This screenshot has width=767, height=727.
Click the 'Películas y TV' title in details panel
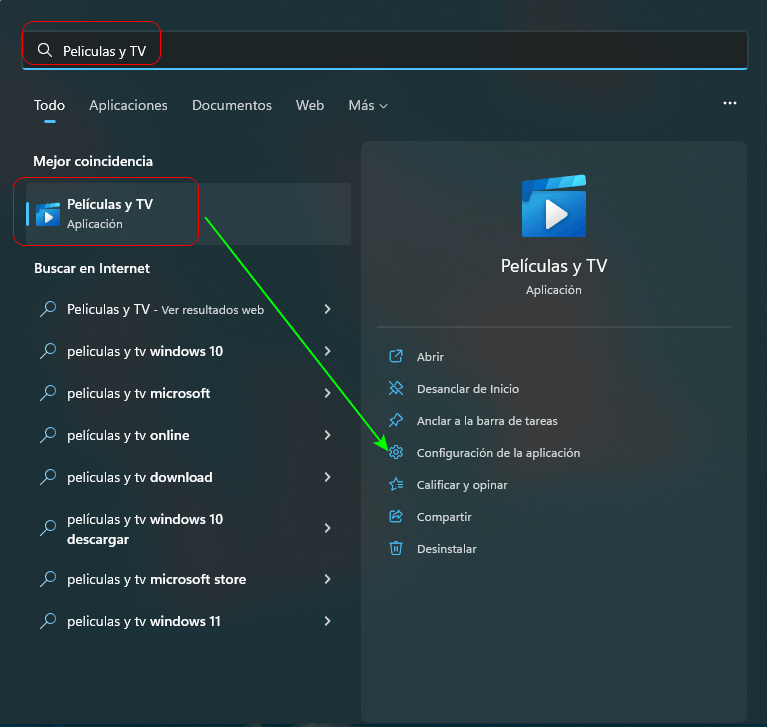[554, 266]
